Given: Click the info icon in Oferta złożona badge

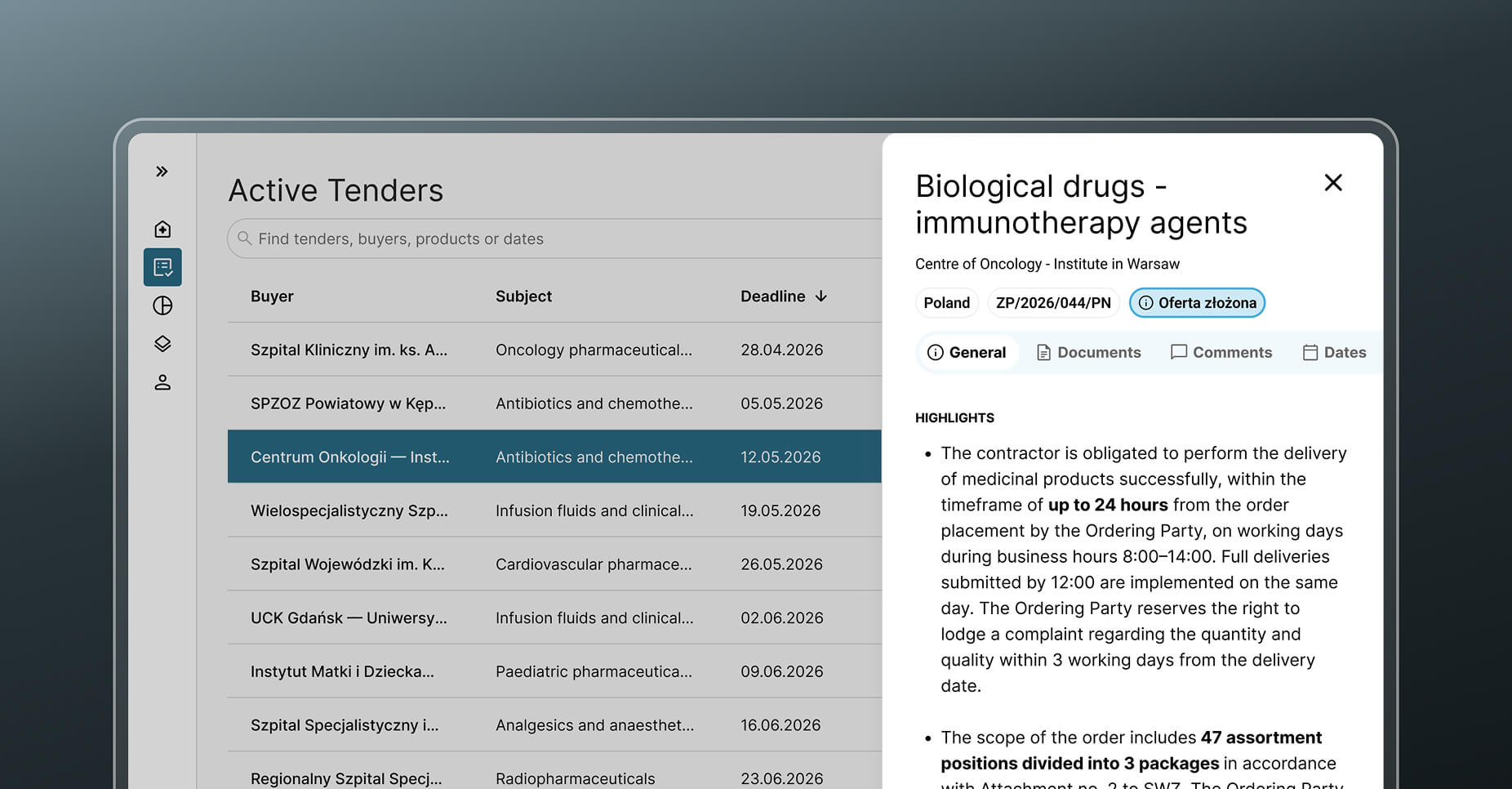Looking at the screenshot, I should pyautogui.click(x=1146, y=303).
